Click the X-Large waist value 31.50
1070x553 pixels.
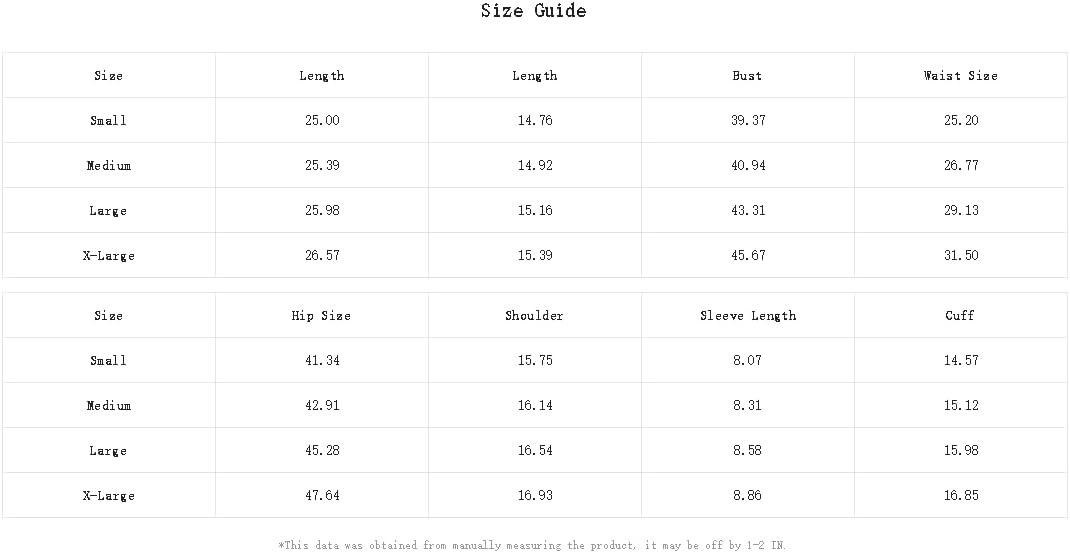tap(960, 256)
